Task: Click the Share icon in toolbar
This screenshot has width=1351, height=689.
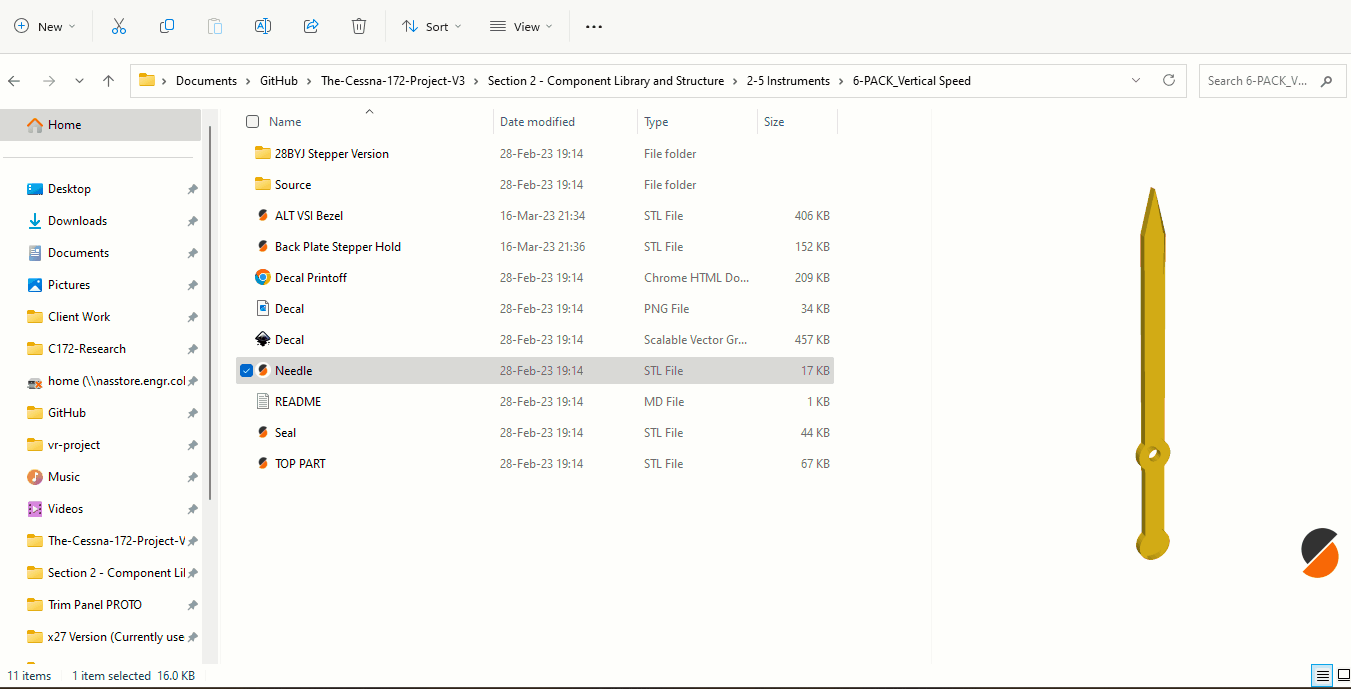Action: [x=311, y=27]
